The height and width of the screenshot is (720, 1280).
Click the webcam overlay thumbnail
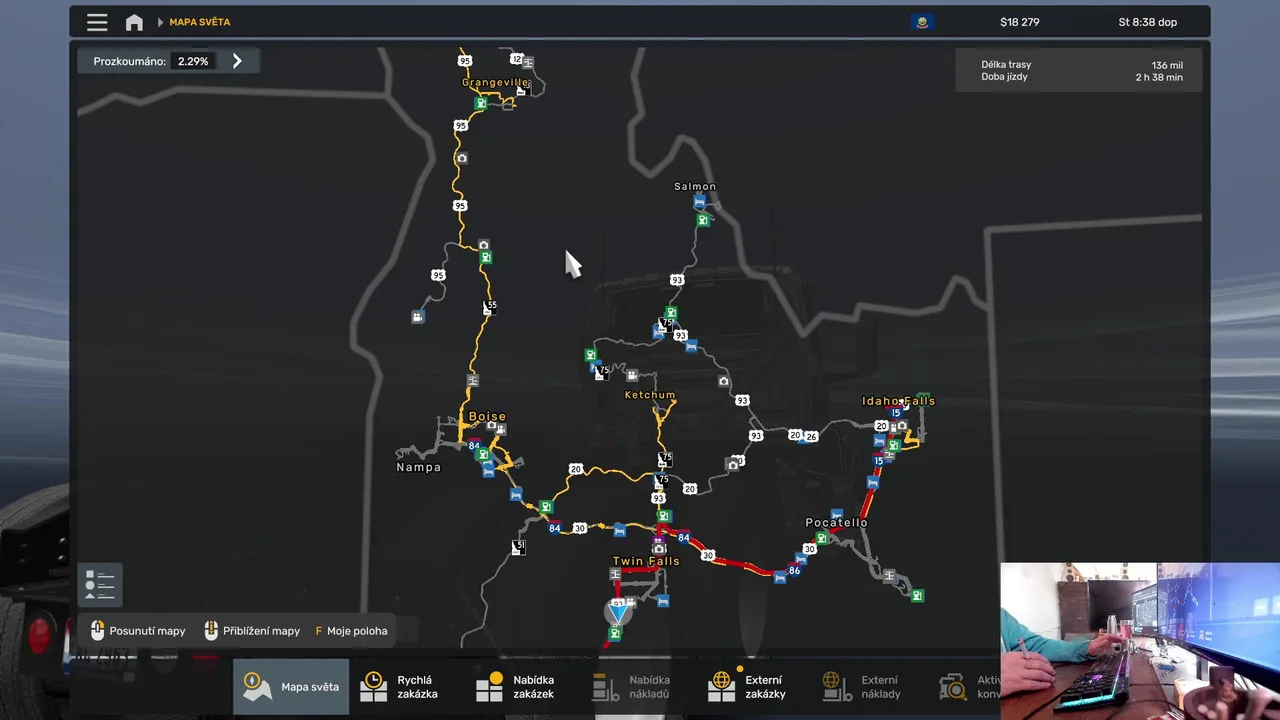pos(1140,641)
